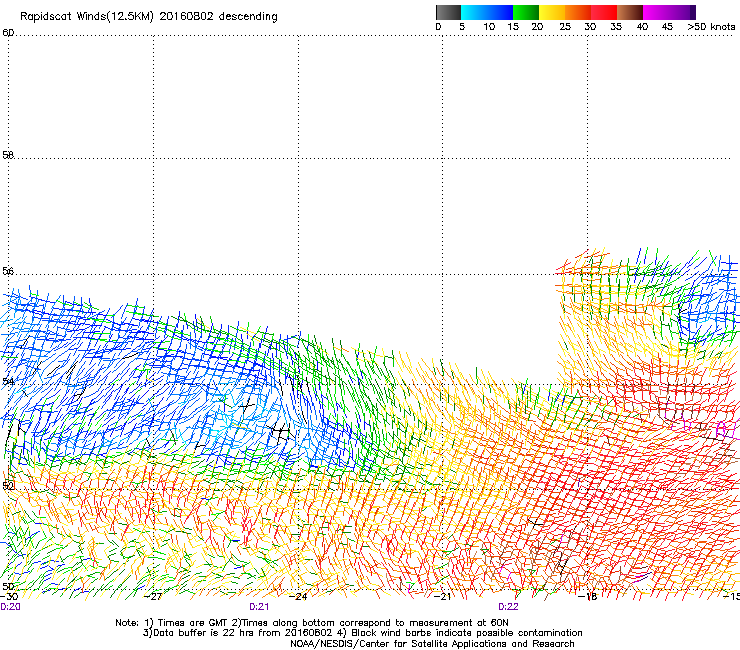Image resolution: width=740 pixels, height=650 pixels.
Task: Click the longitude label -24
Action: tap(298, 596)
